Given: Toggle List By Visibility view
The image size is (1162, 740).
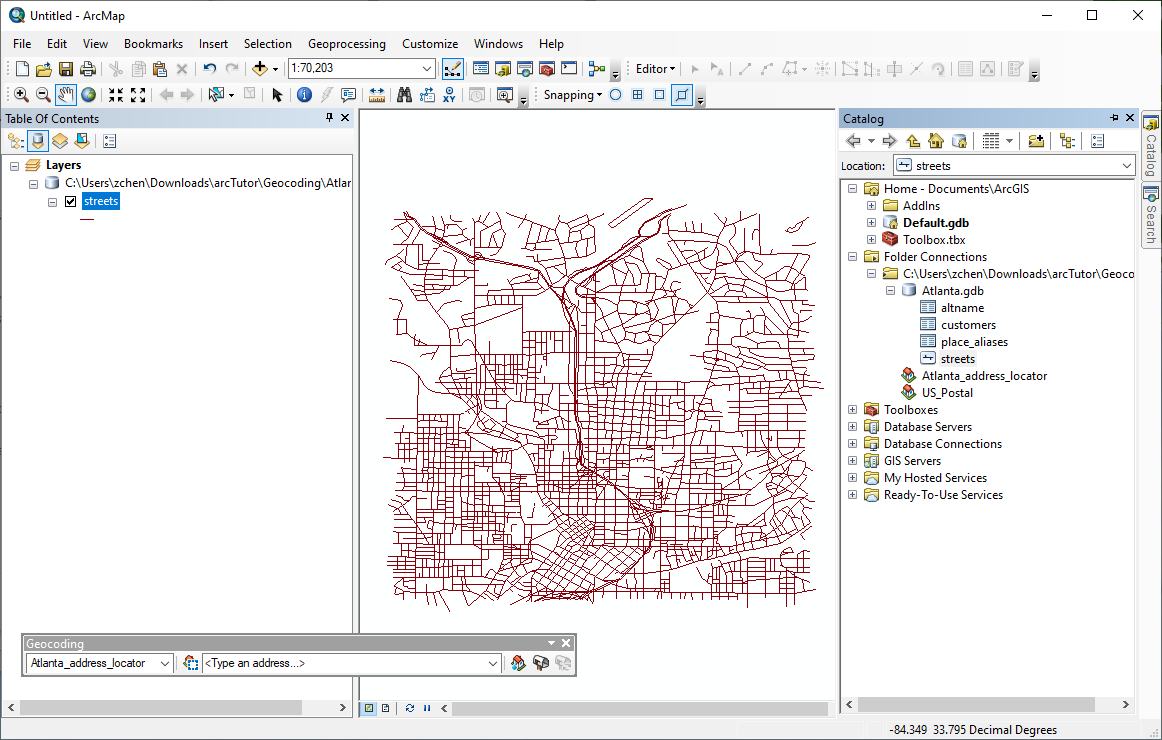Looking at the screenshot, I should 60,141.
